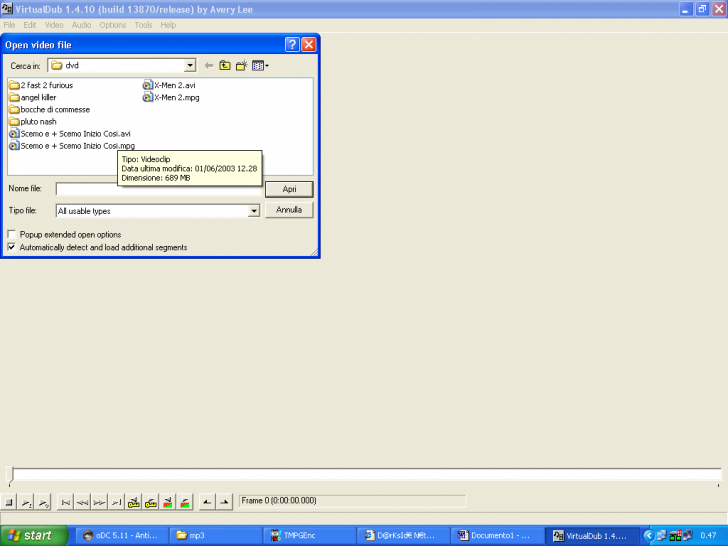
Task: Click the previous scene scan icon
Action: (168, 502)
